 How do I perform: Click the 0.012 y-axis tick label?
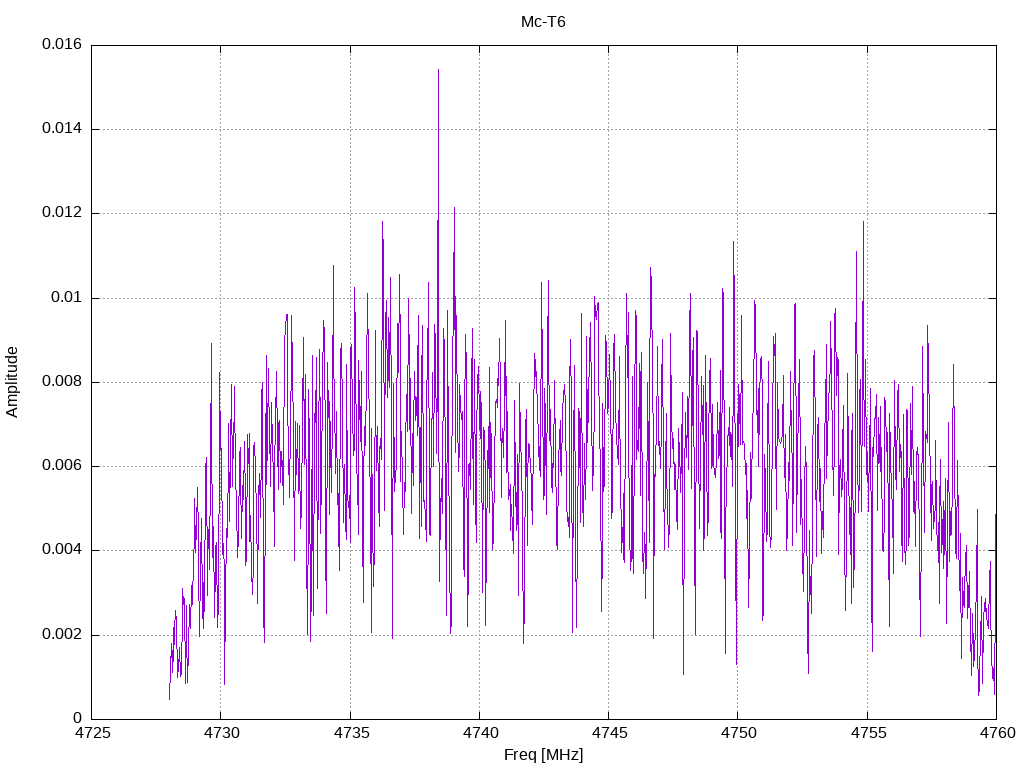tap(62, 213)
